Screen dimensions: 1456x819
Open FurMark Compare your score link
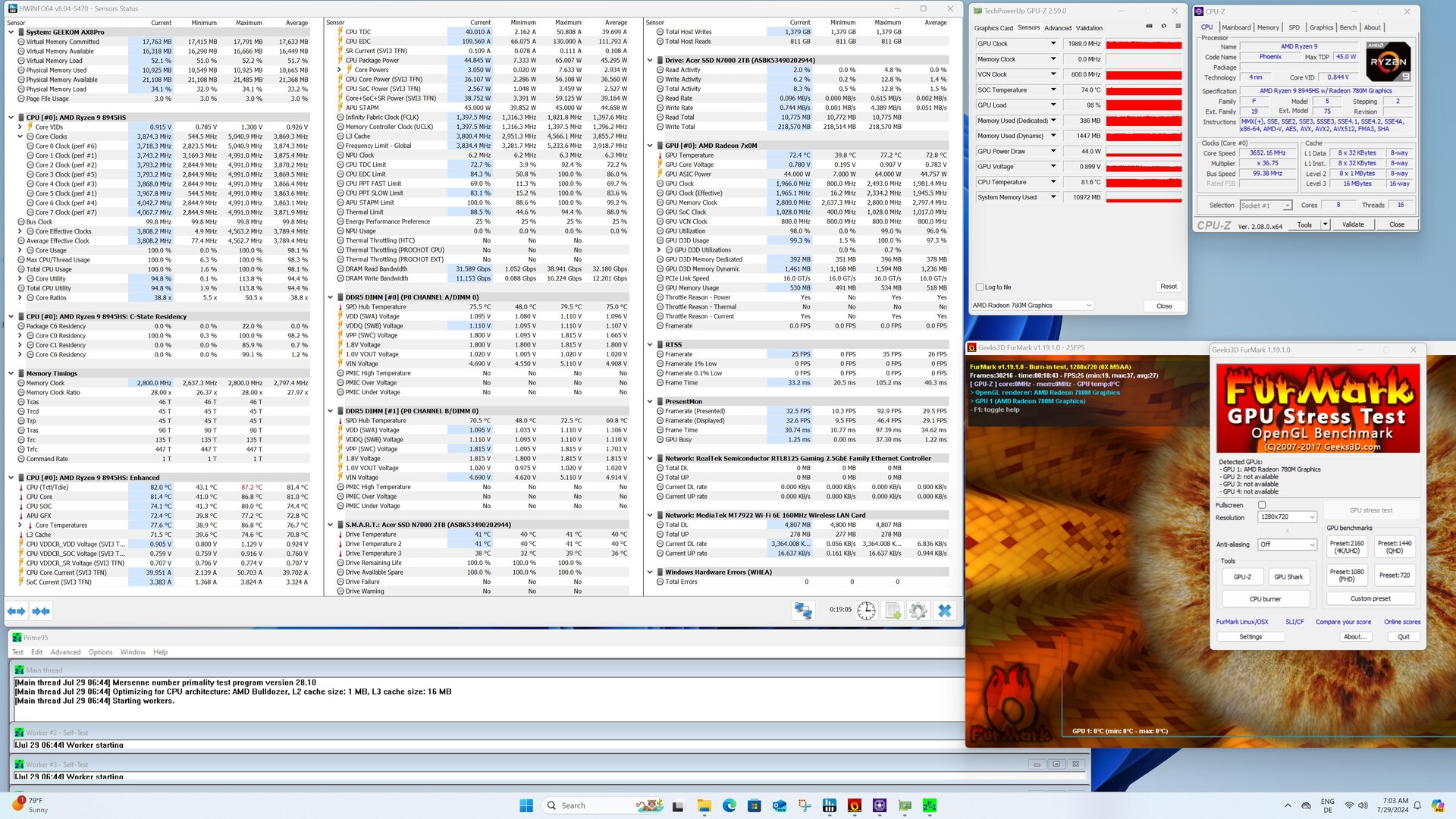(x=1342, y=622)
